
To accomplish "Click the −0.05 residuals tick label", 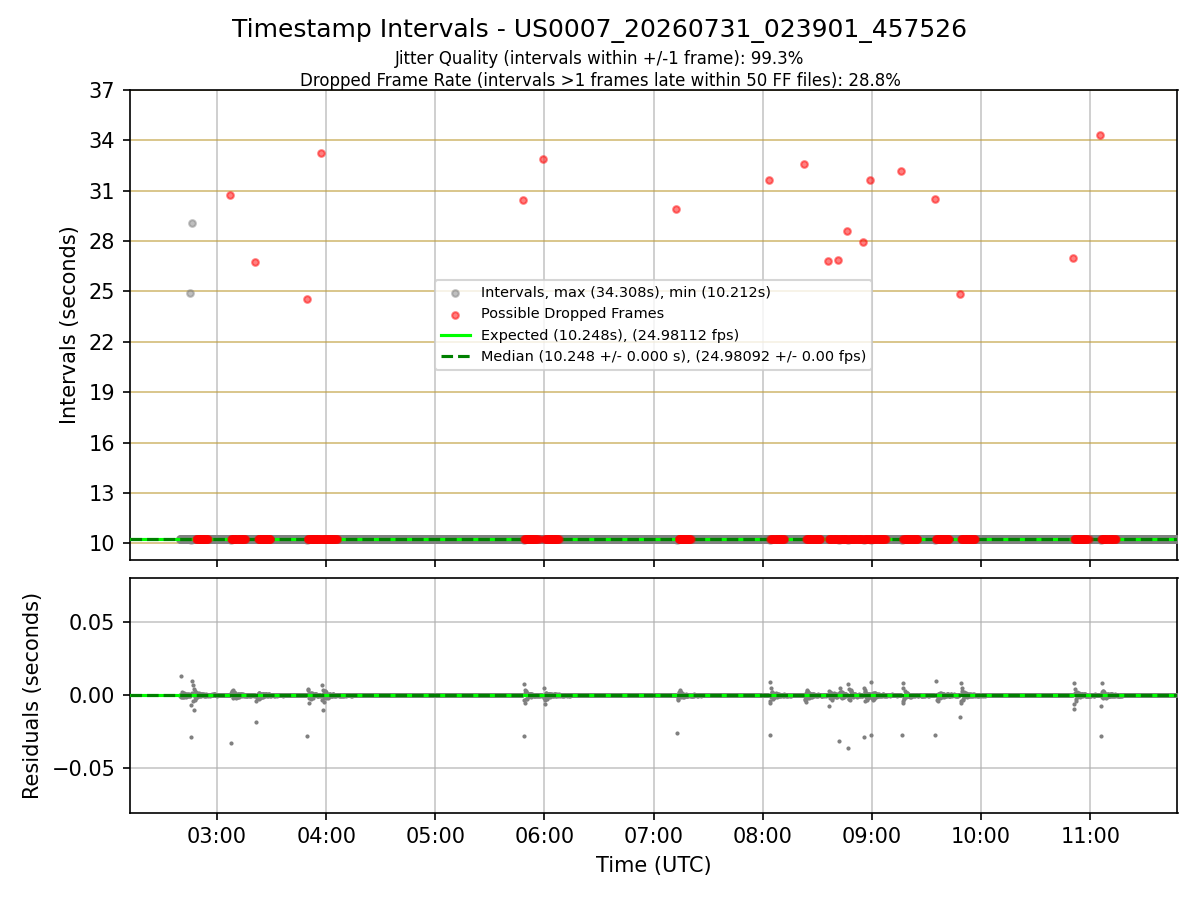I will point(88,768).
